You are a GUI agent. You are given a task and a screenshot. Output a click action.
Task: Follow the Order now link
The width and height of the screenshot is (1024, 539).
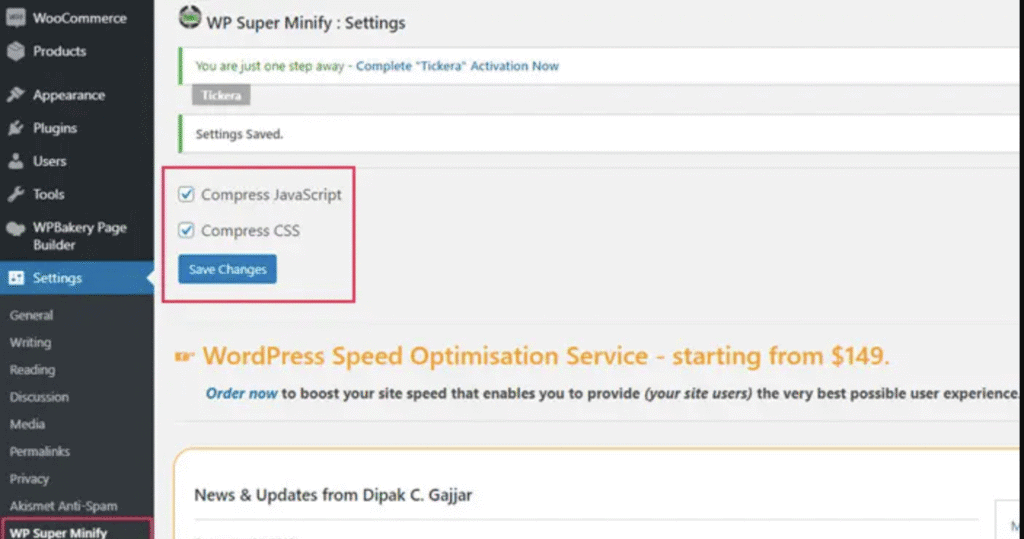click(241, 393)
